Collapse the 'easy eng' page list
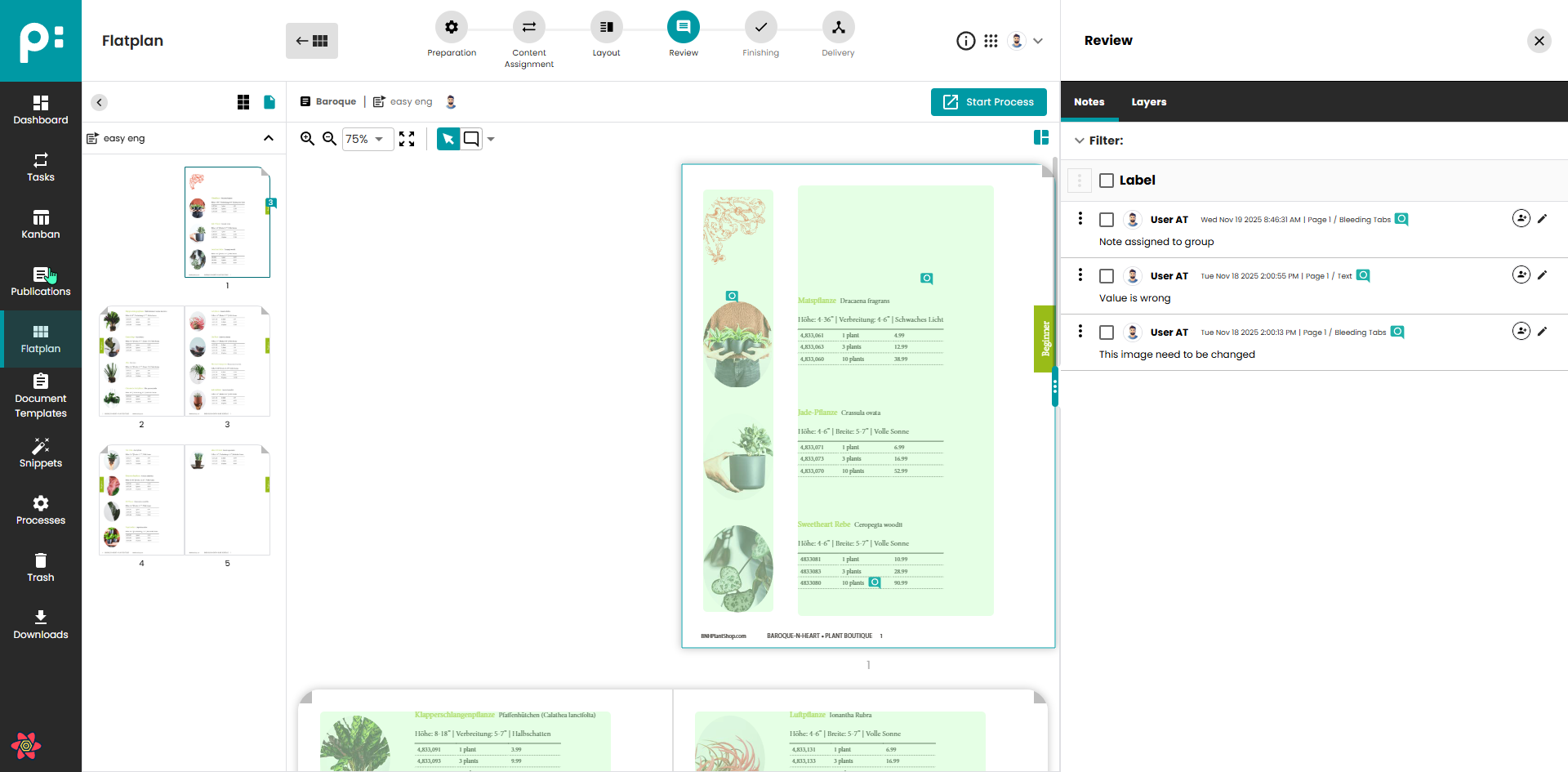 tap(268, 138)
